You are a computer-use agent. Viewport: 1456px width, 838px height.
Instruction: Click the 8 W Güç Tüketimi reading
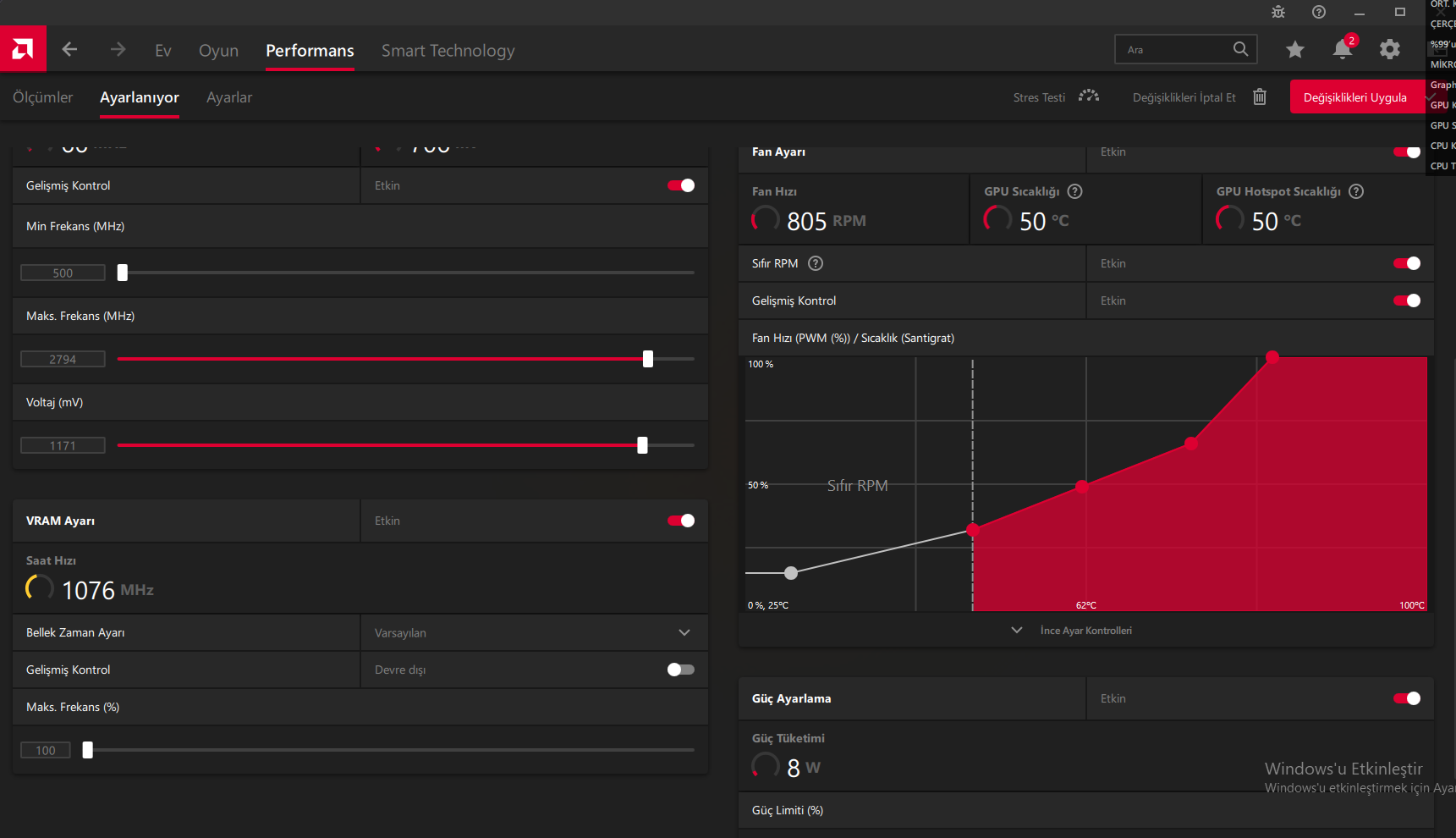803,768
